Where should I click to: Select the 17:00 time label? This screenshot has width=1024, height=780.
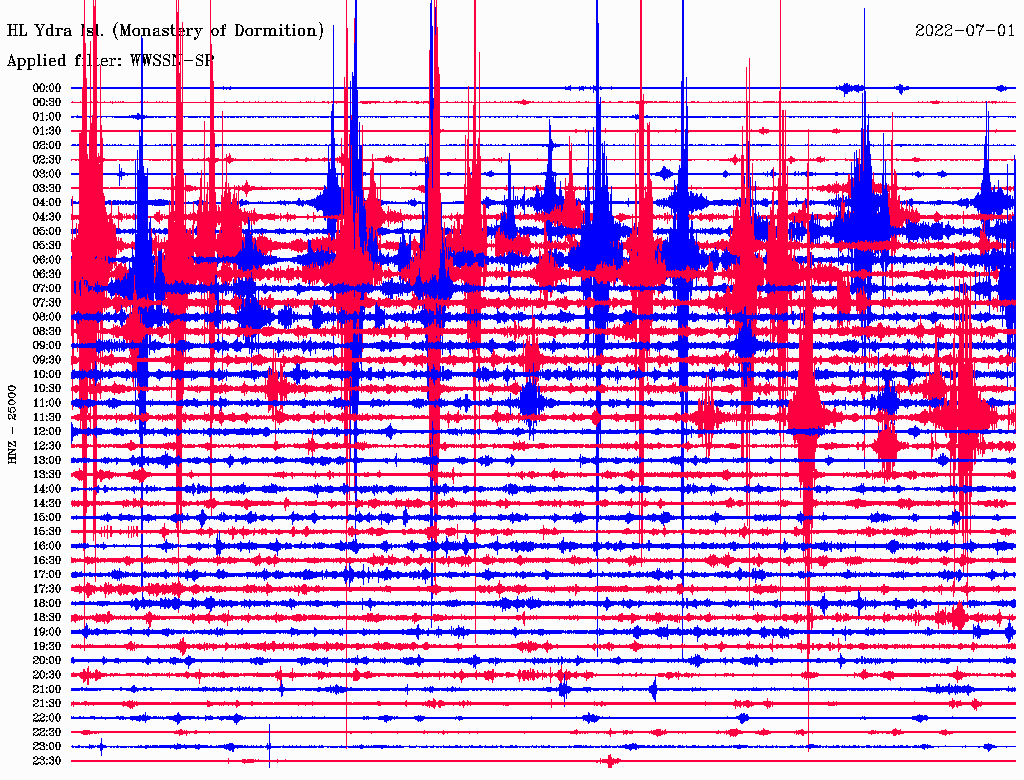(47, 575)
